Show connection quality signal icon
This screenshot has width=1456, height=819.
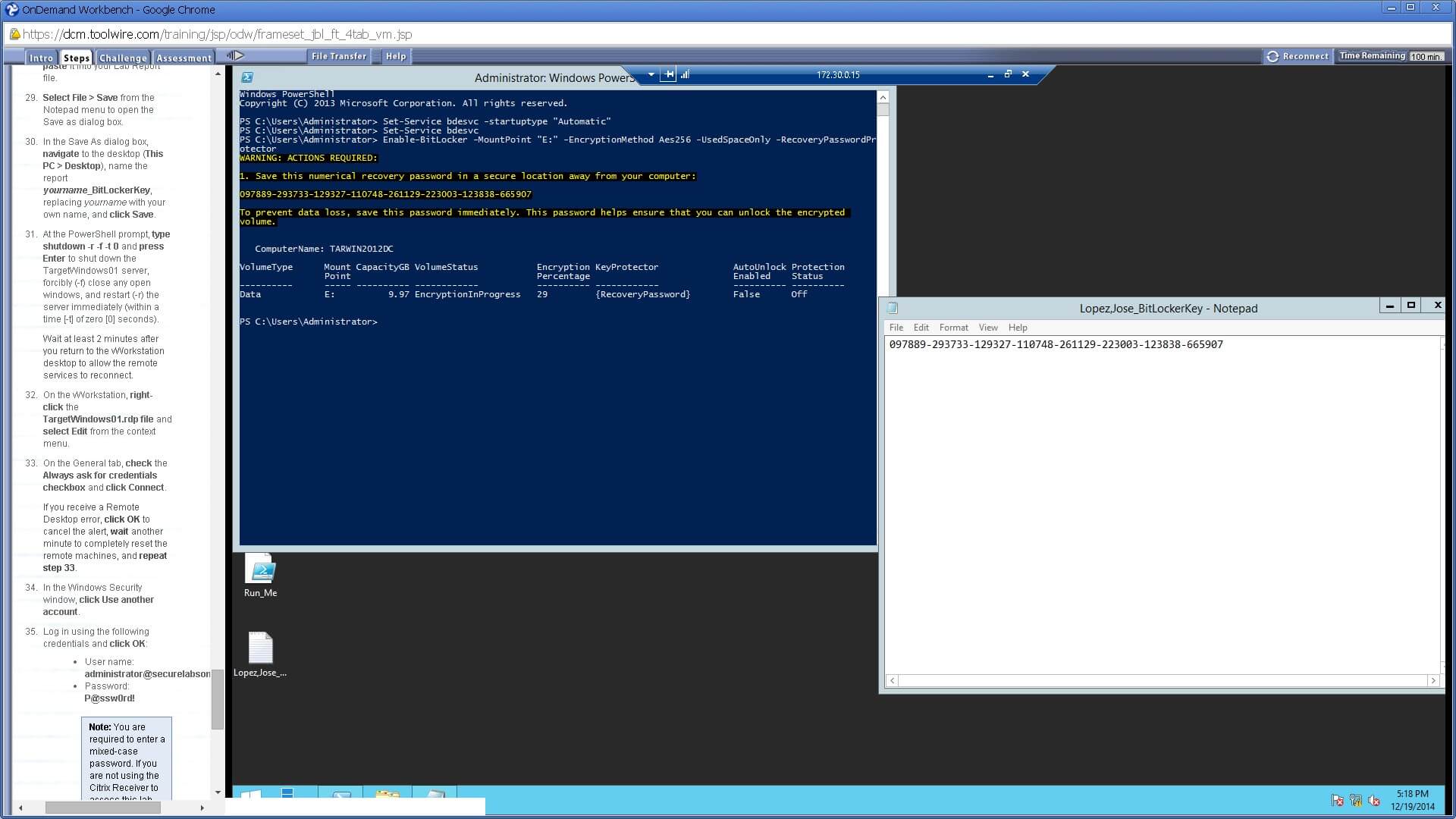click(685, 74)
